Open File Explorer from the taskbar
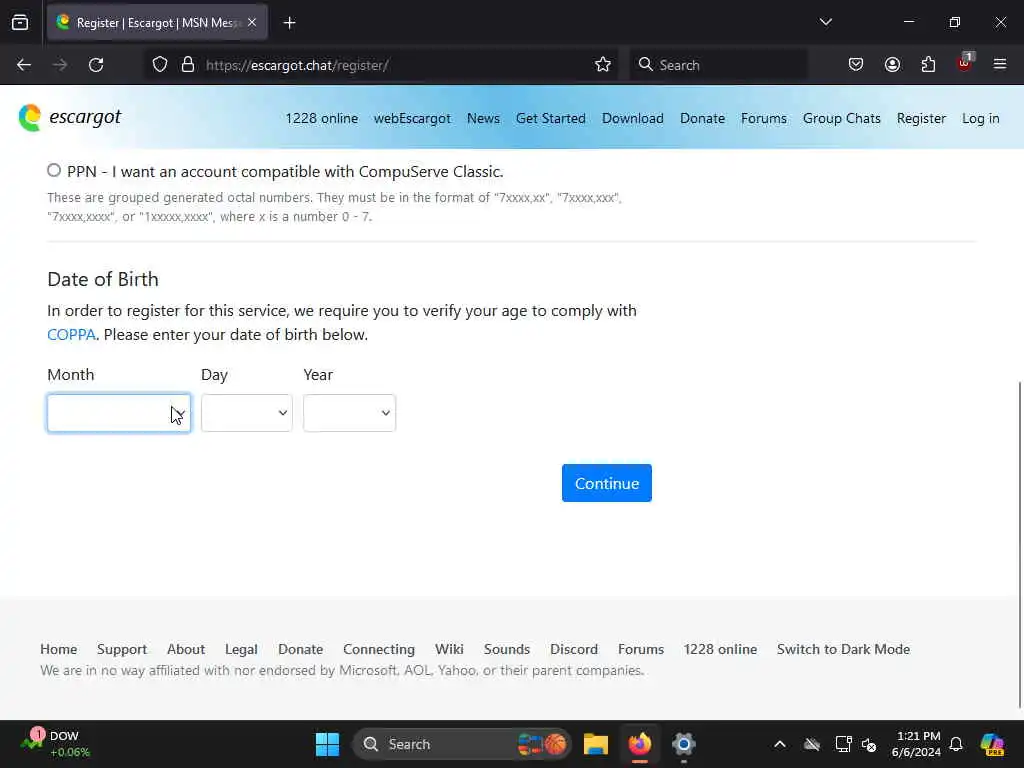 click(596, 744)
